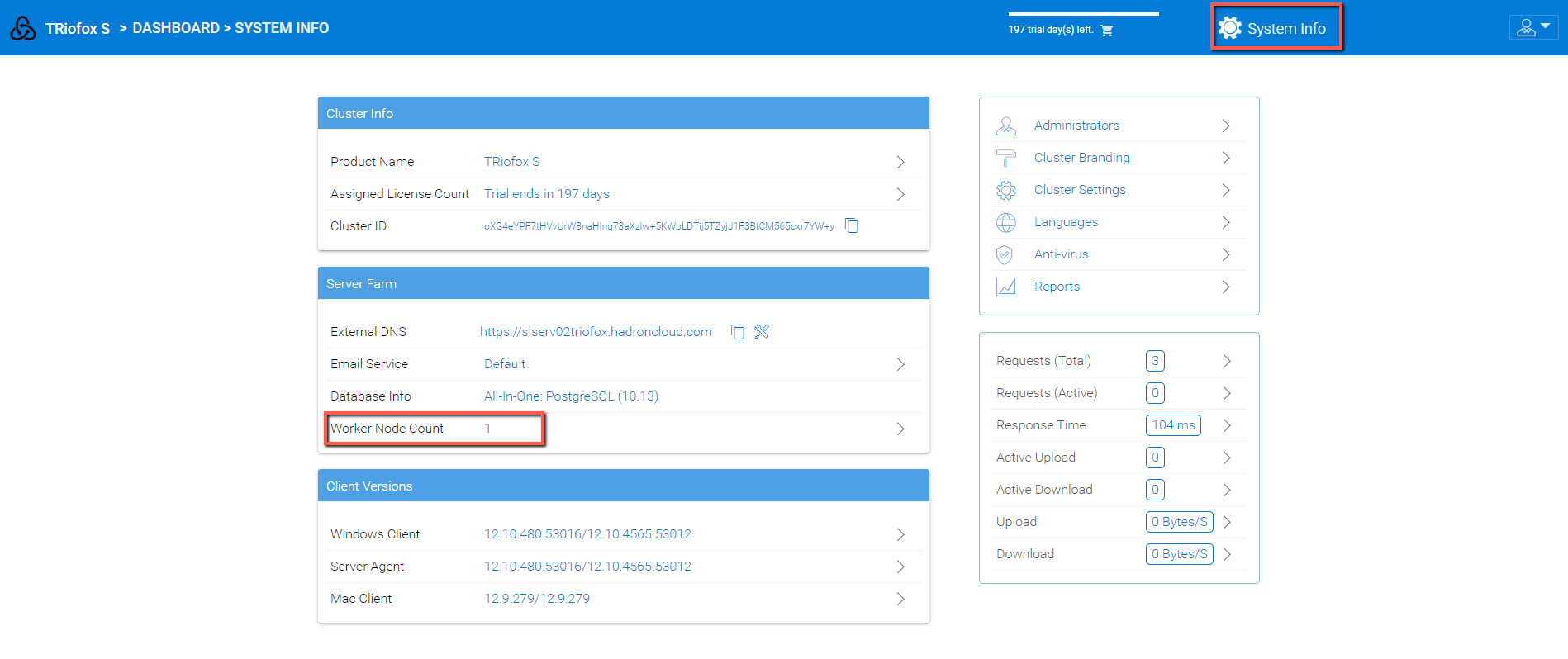
Task: Copy the Cluster ID to clipboard
Action: click(x=852, y=225)
